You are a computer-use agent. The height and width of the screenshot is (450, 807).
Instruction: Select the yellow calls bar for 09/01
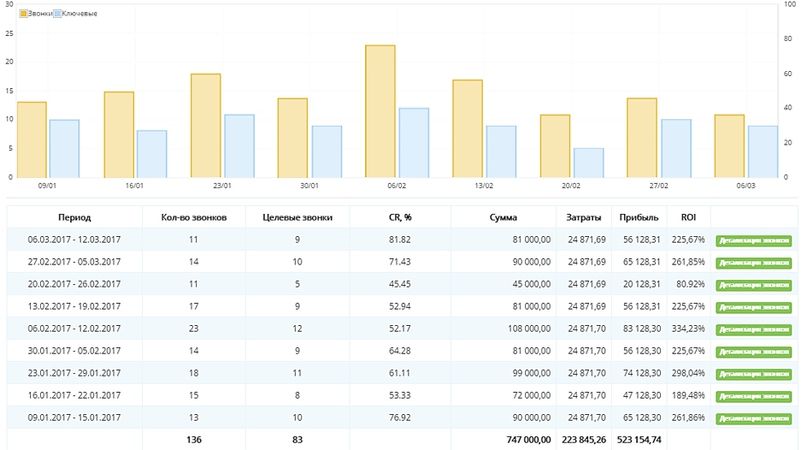tap(32, 140)
